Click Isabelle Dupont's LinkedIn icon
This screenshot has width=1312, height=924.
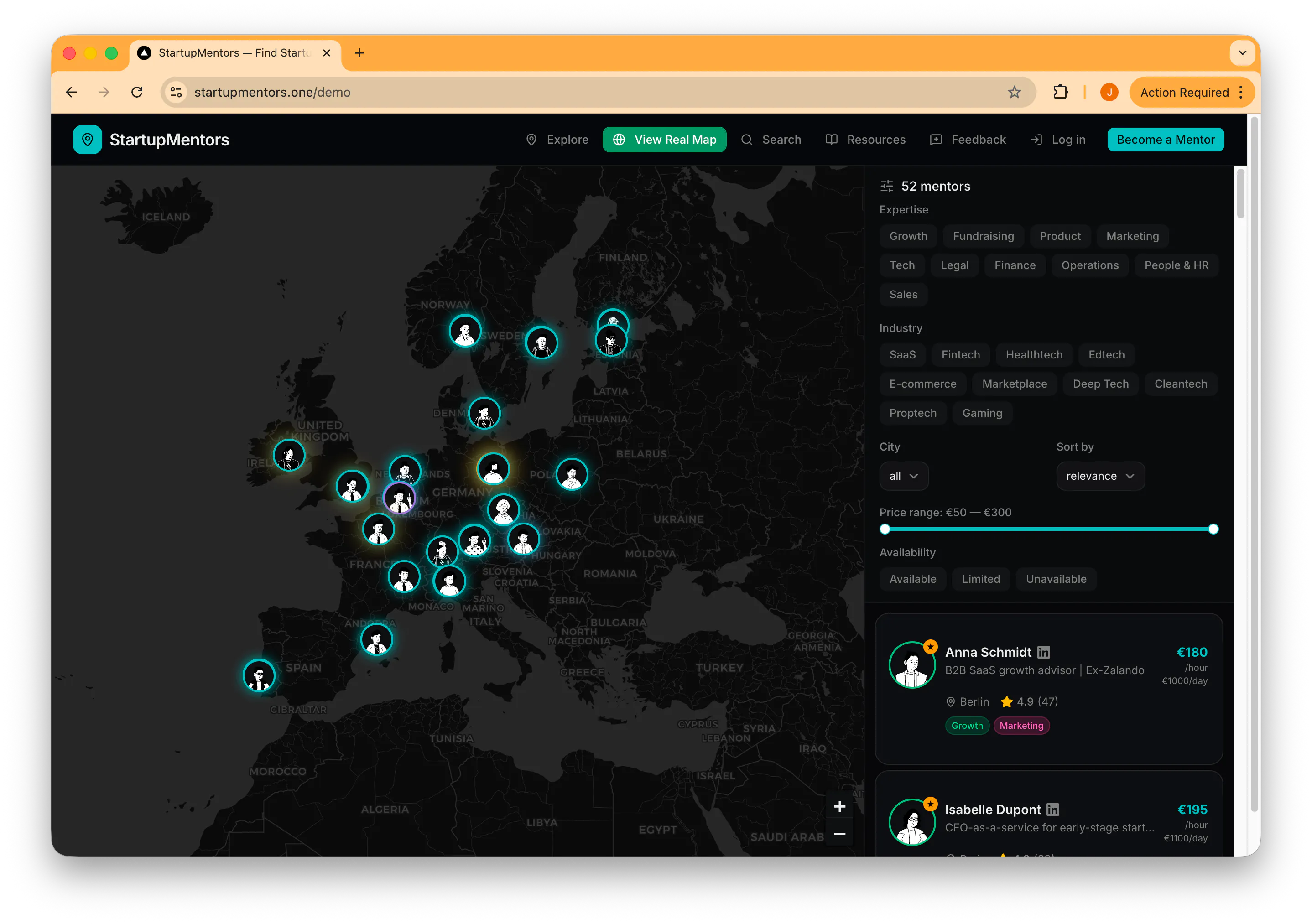coord(1052,809)
